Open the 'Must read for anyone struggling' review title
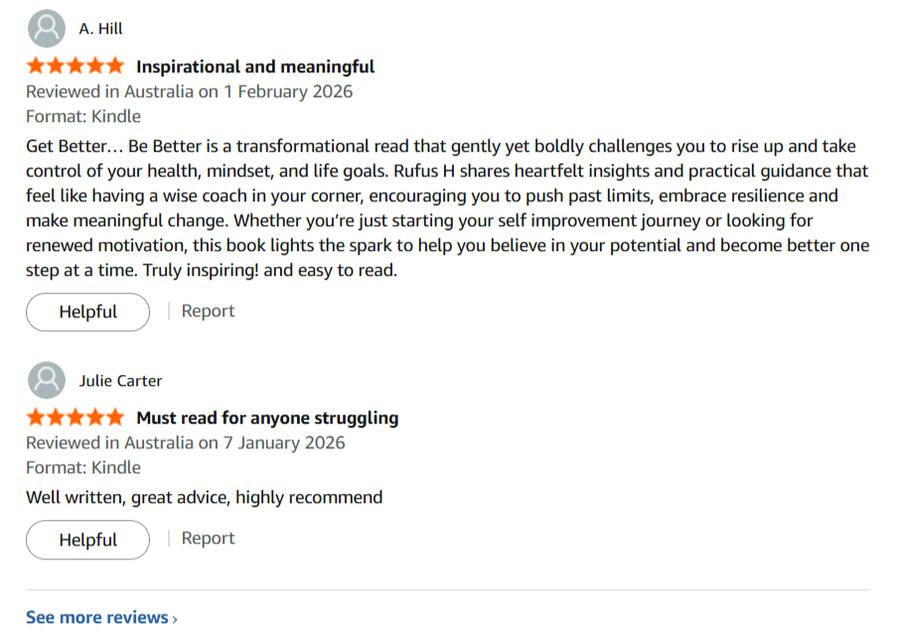This screenshot has width=900, height=632. pos(267,418)
